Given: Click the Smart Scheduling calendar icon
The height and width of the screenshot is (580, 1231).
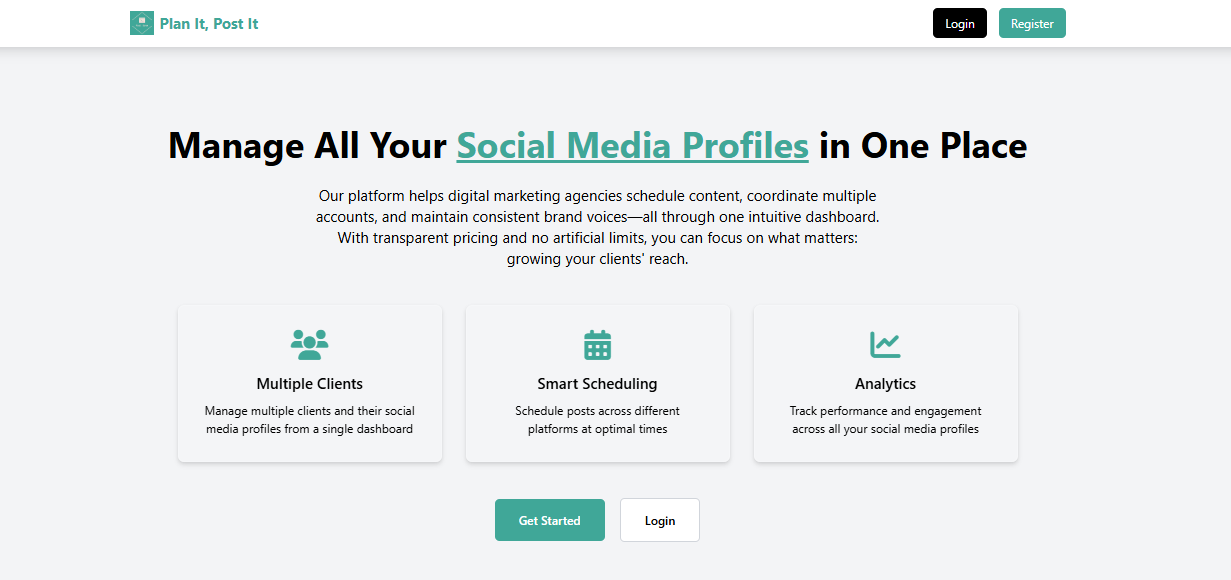Looking at the screenshot, I should coord(598,345).
